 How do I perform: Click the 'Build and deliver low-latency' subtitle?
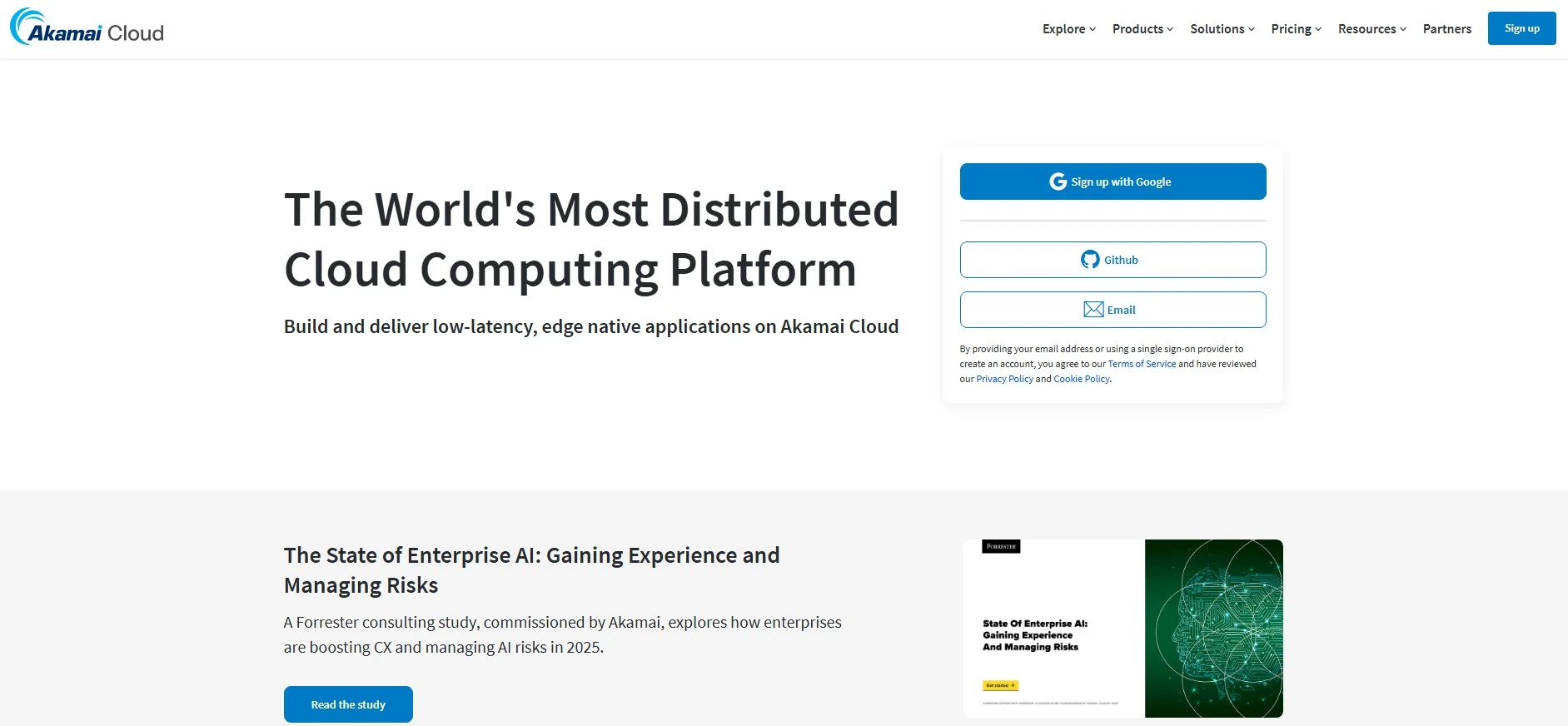tap(591, 326)
